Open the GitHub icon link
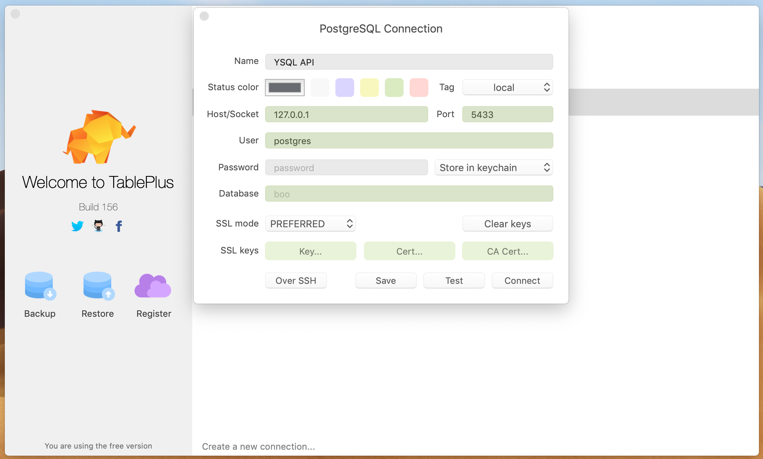Screen dimensions: 763x459 pyautogui.click(x=98, y=226)
